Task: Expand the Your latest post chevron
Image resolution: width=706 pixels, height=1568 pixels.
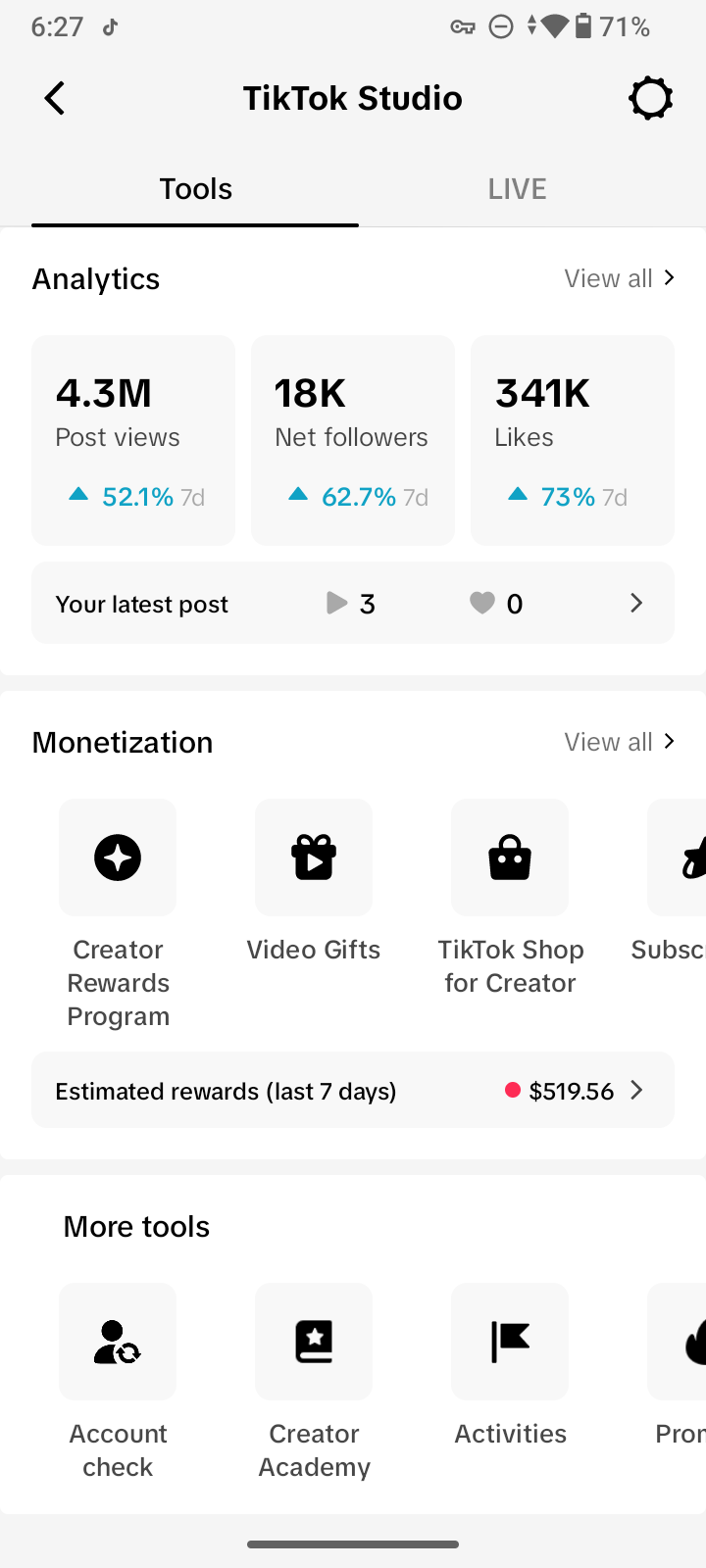Action: tap(636, 603)
